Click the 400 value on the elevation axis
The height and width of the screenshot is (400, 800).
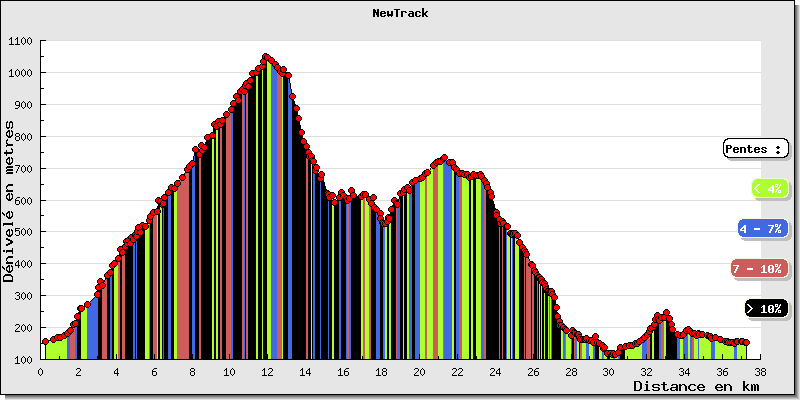(23, 264)
